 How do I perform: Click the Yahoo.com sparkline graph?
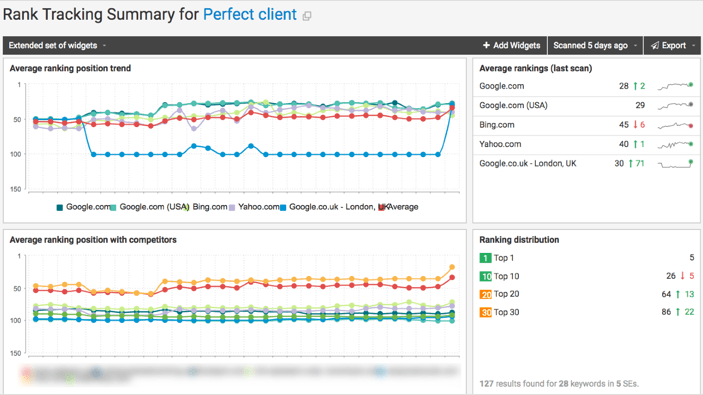click(x=675, y=144)
